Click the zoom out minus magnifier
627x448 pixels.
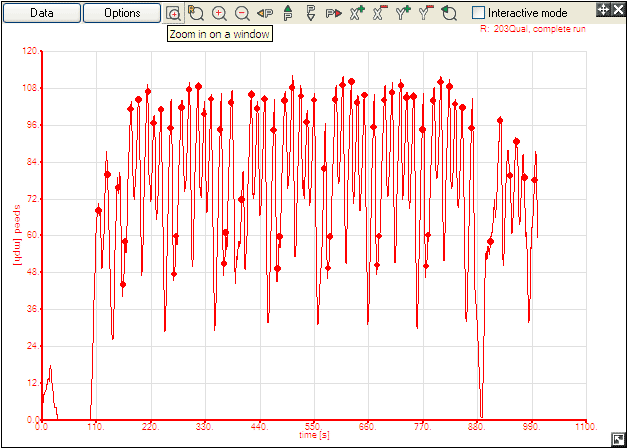coord(242,13)
